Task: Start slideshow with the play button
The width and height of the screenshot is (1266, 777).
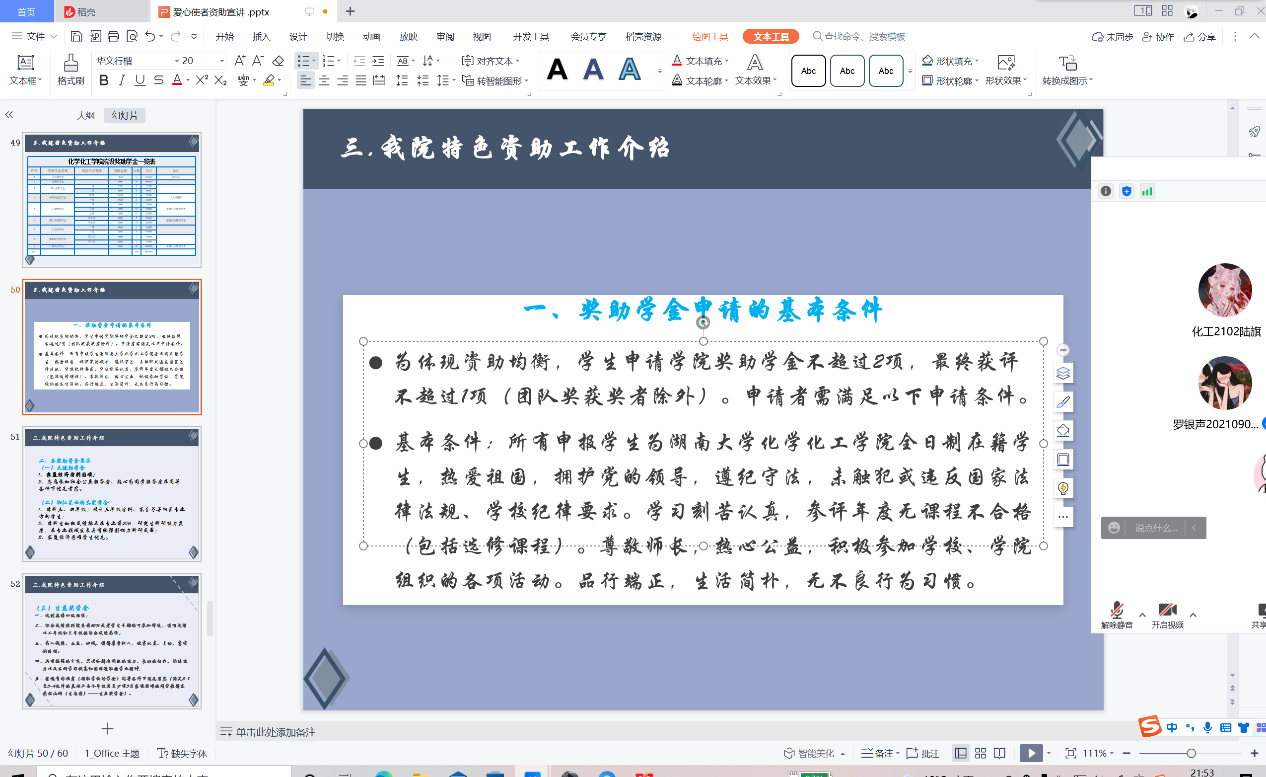Action: pyautogui.click(x=1031, y=753)
